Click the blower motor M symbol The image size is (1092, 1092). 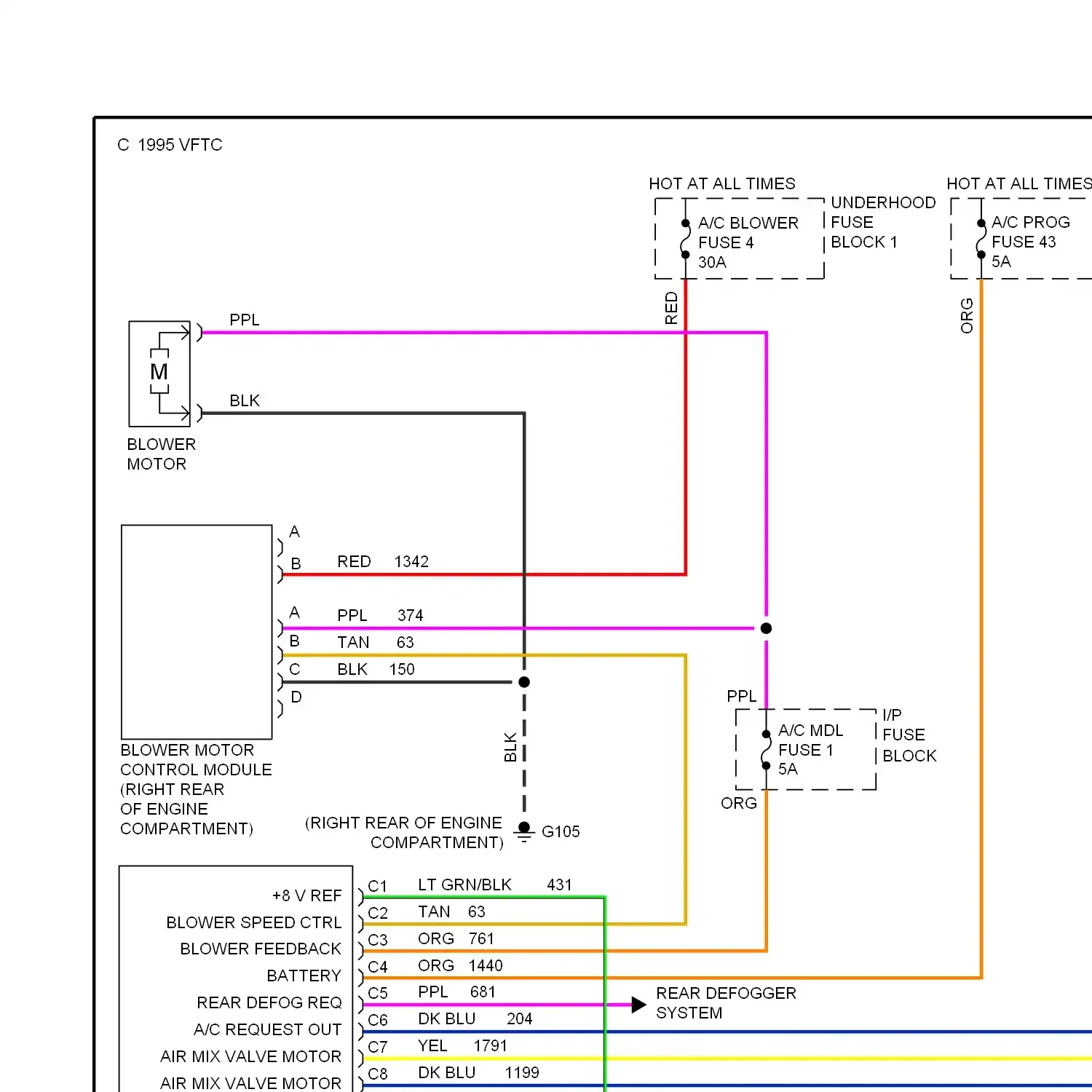(159, 373)
